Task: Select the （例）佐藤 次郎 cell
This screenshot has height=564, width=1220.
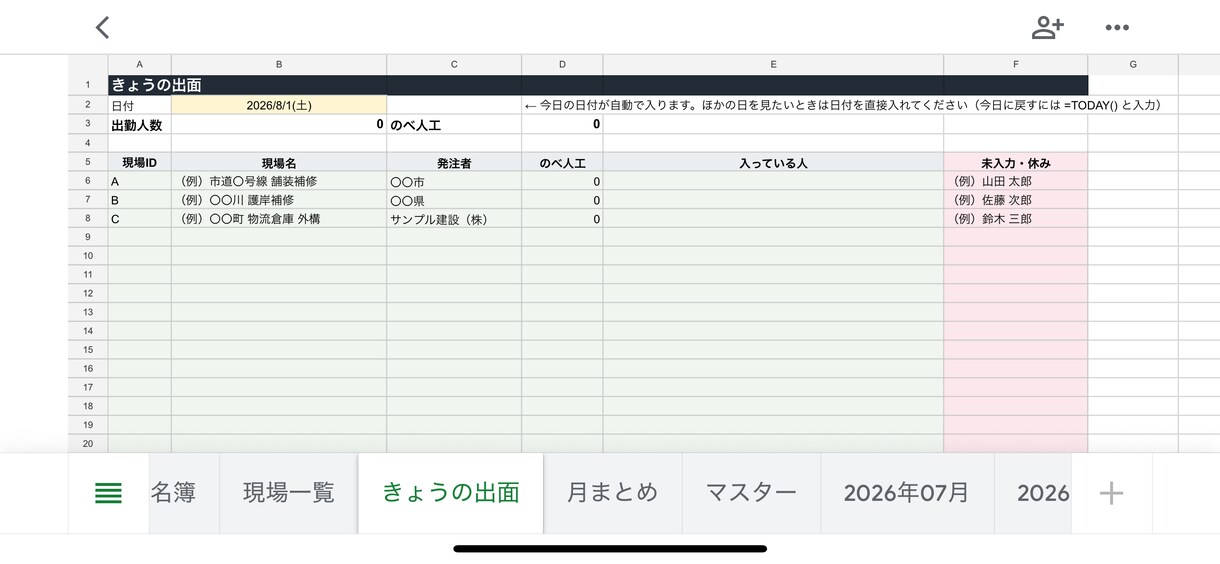Action: [1016, 200]
